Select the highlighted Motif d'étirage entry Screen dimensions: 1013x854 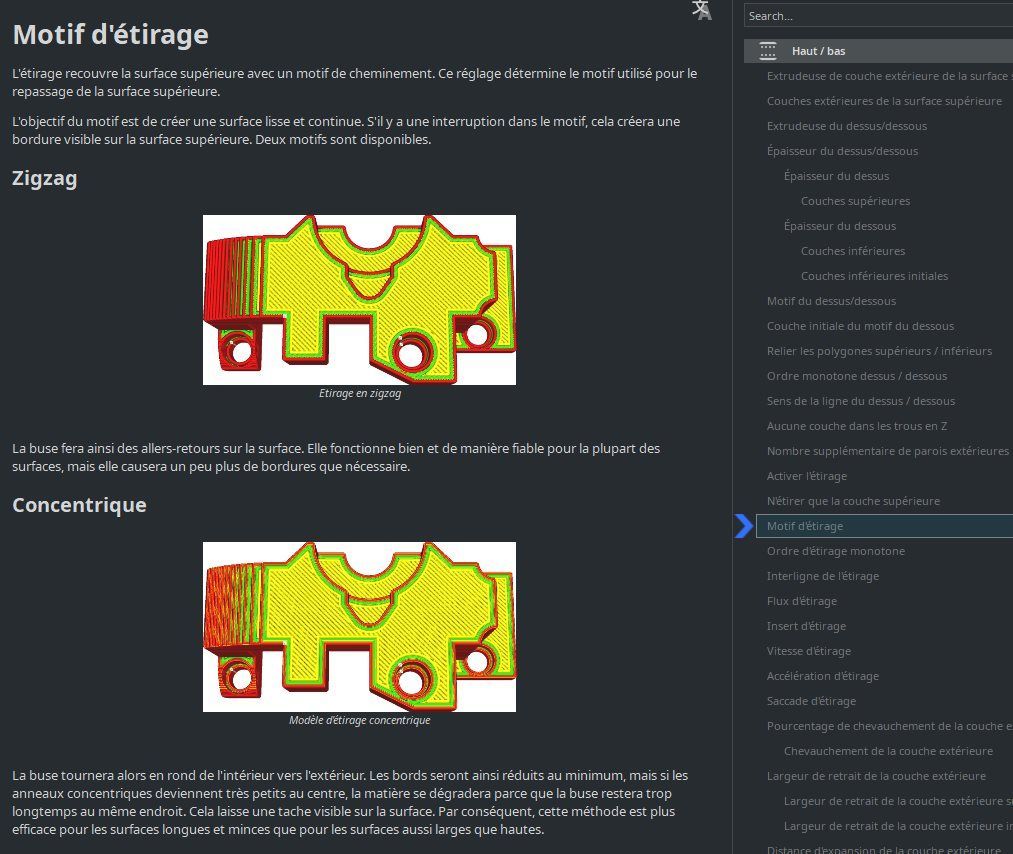(885, 526)
